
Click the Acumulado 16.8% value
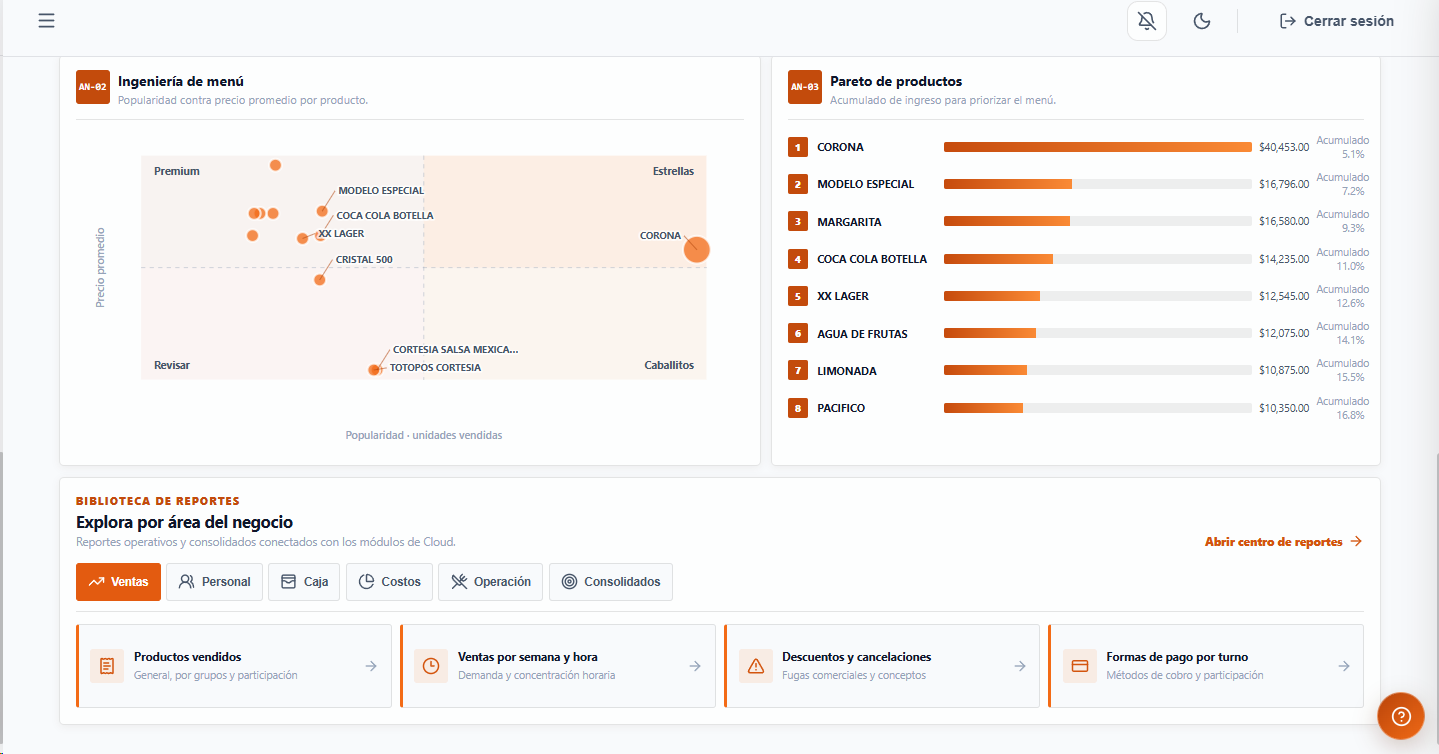coord(1343,408)
